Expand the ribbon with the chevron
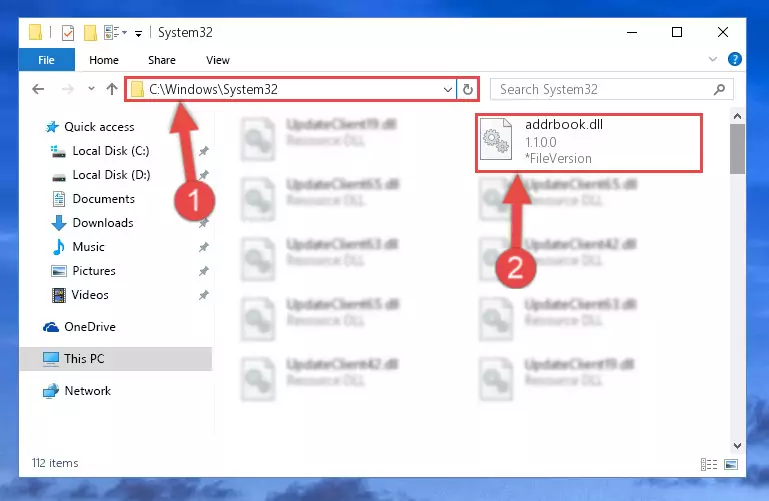 713,59
